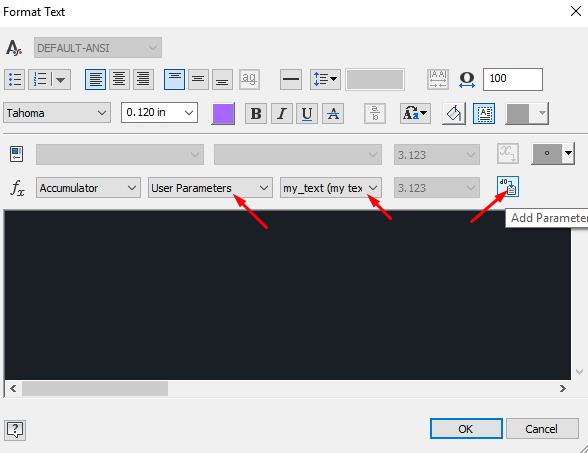Image resolution: width=588 pixels, height=453 pixels.
Task: Click the Add Parameter icon
Action: pyautogui.click(x=508, y=186)
